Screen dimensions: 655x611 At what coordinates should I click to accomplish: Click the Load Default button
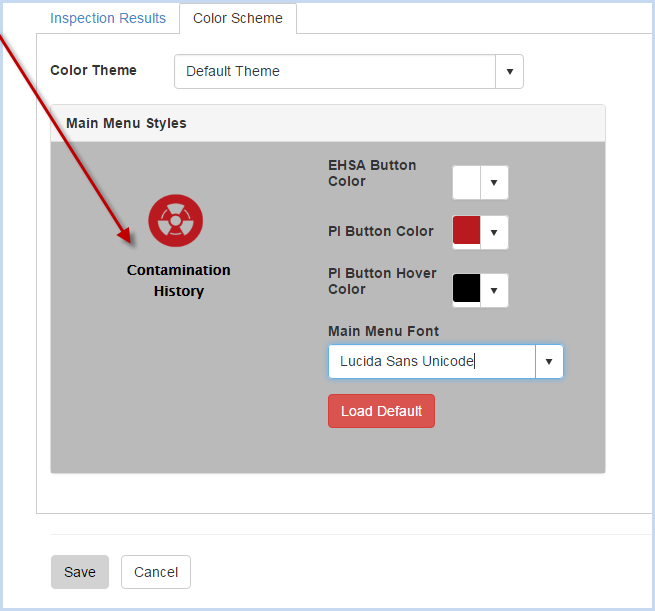[x=381, y=411]
